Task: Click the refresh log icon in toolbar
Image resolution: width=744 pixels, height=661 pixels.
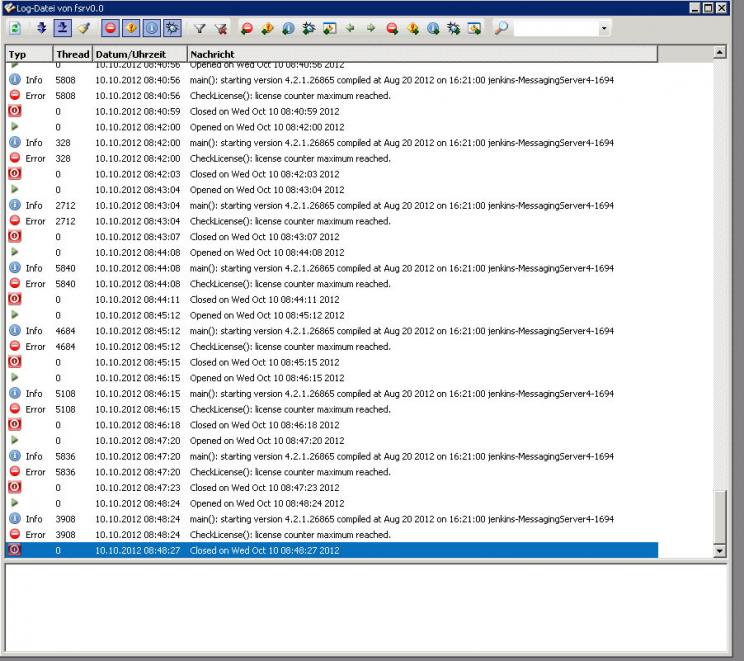Action: pos(15,29)
